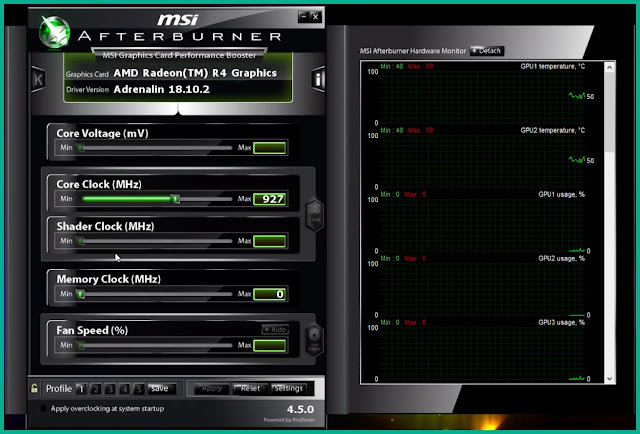Enable Auto fan speed
Viewport: 640px width, 434px height.
(x=275, y=329)
